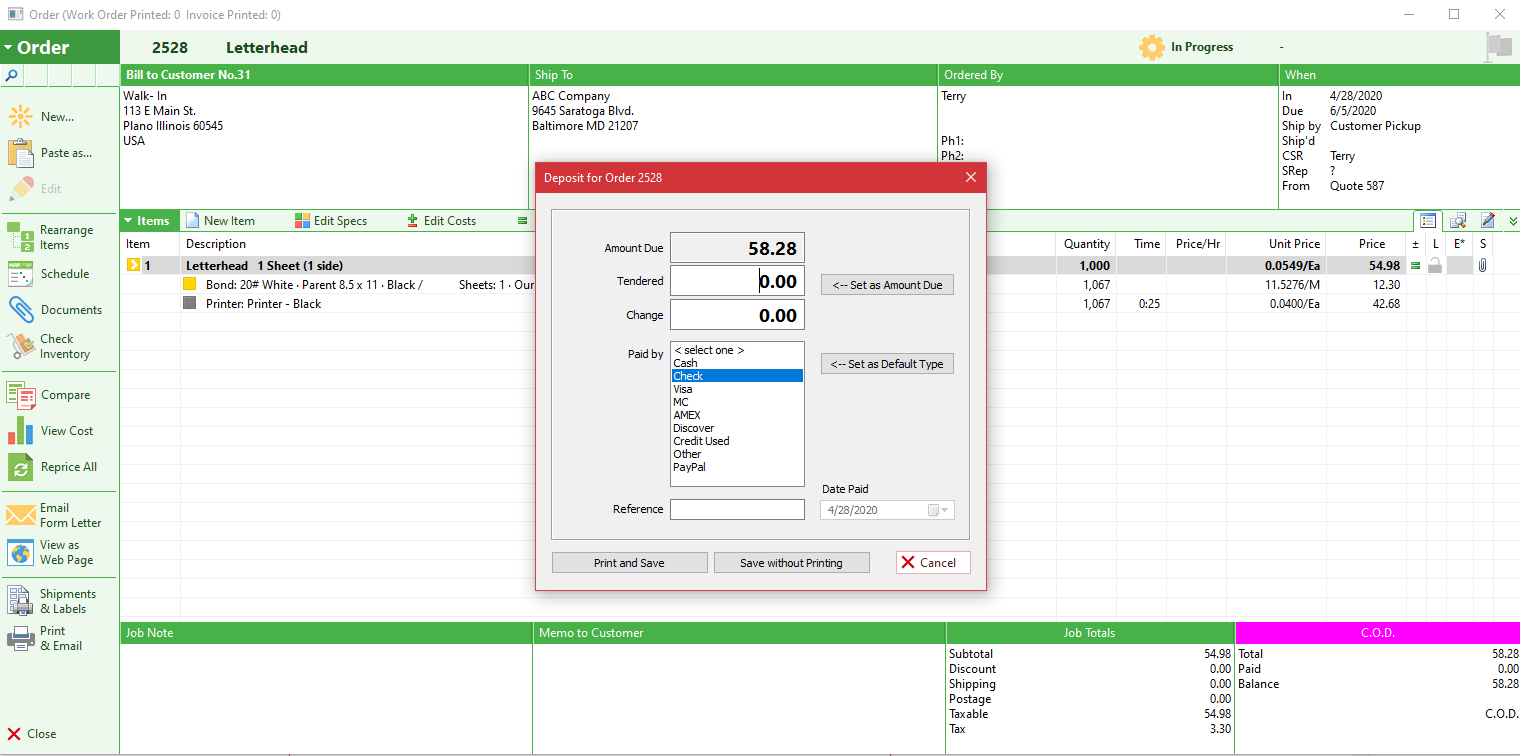The height and width of the screenshot is (756, 1520).
Task: Click the magnifier preview view icon
Action: [x=1458, y=221]
